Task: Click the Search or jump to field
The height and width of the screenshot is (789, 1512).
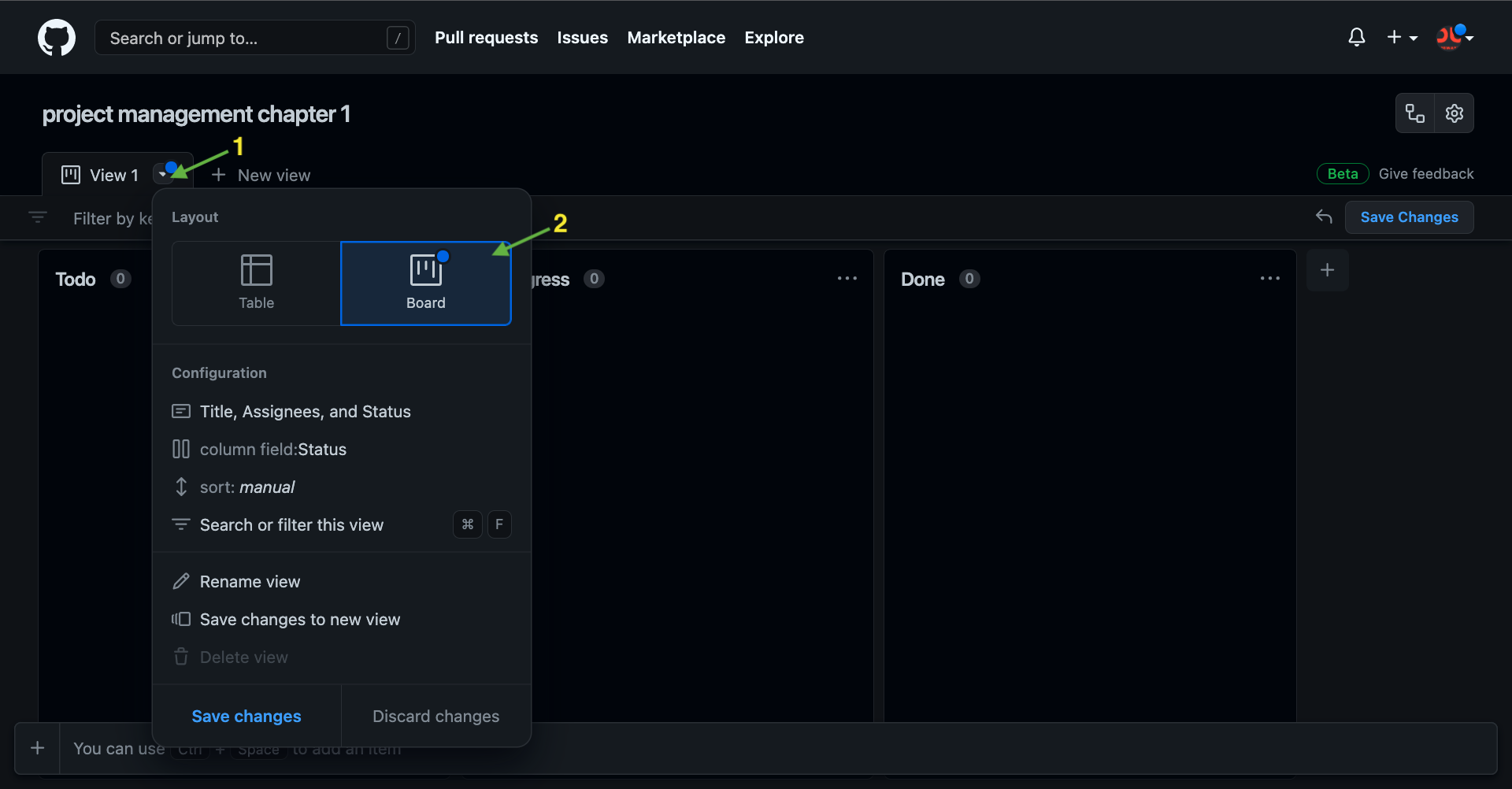Action: tap(244, 38)
